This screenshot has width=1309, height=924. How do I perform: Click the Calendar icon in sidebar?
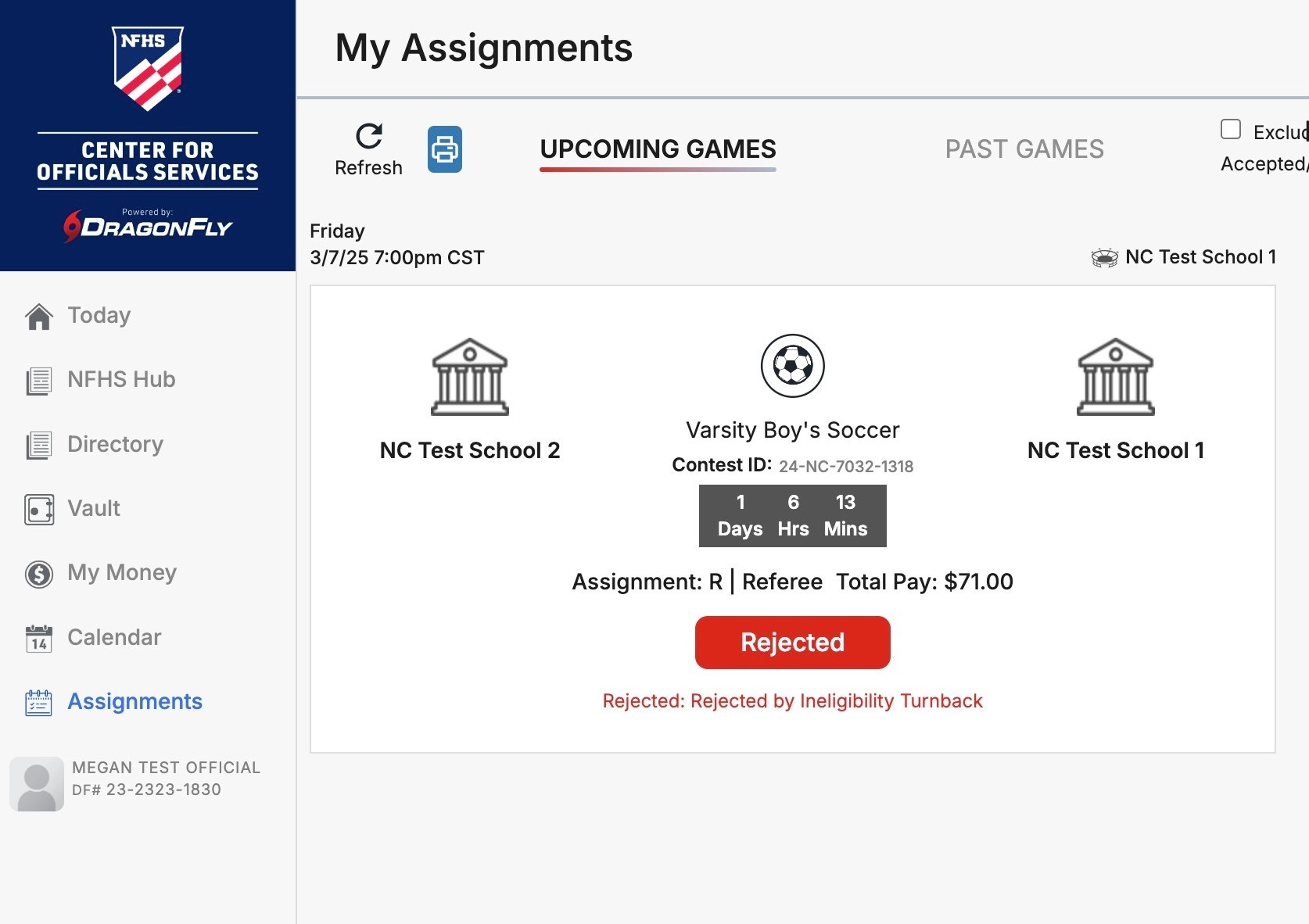click(x=39, y=638)
